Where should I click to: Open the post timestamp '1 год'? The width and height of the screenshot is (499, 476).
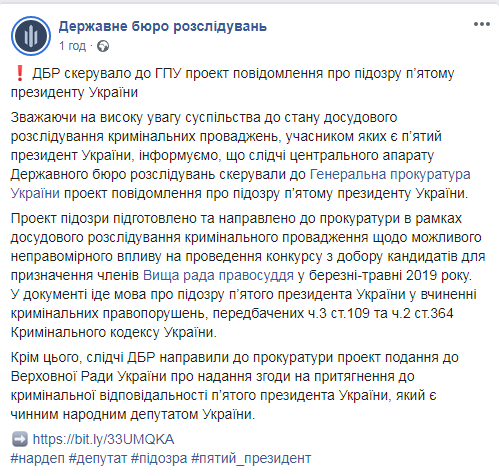72,46
